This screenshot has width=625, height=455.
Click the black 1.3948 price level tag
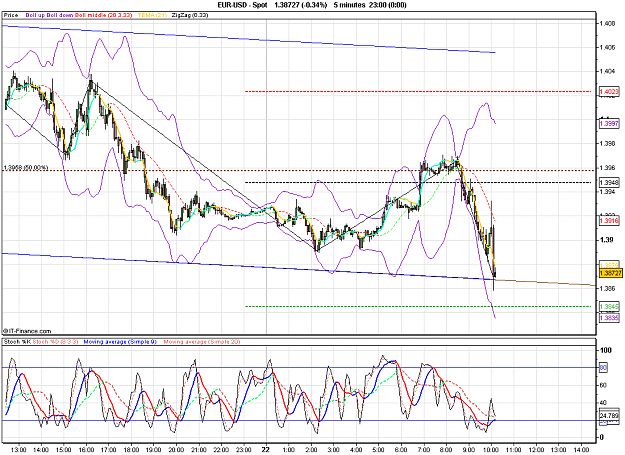609,182
